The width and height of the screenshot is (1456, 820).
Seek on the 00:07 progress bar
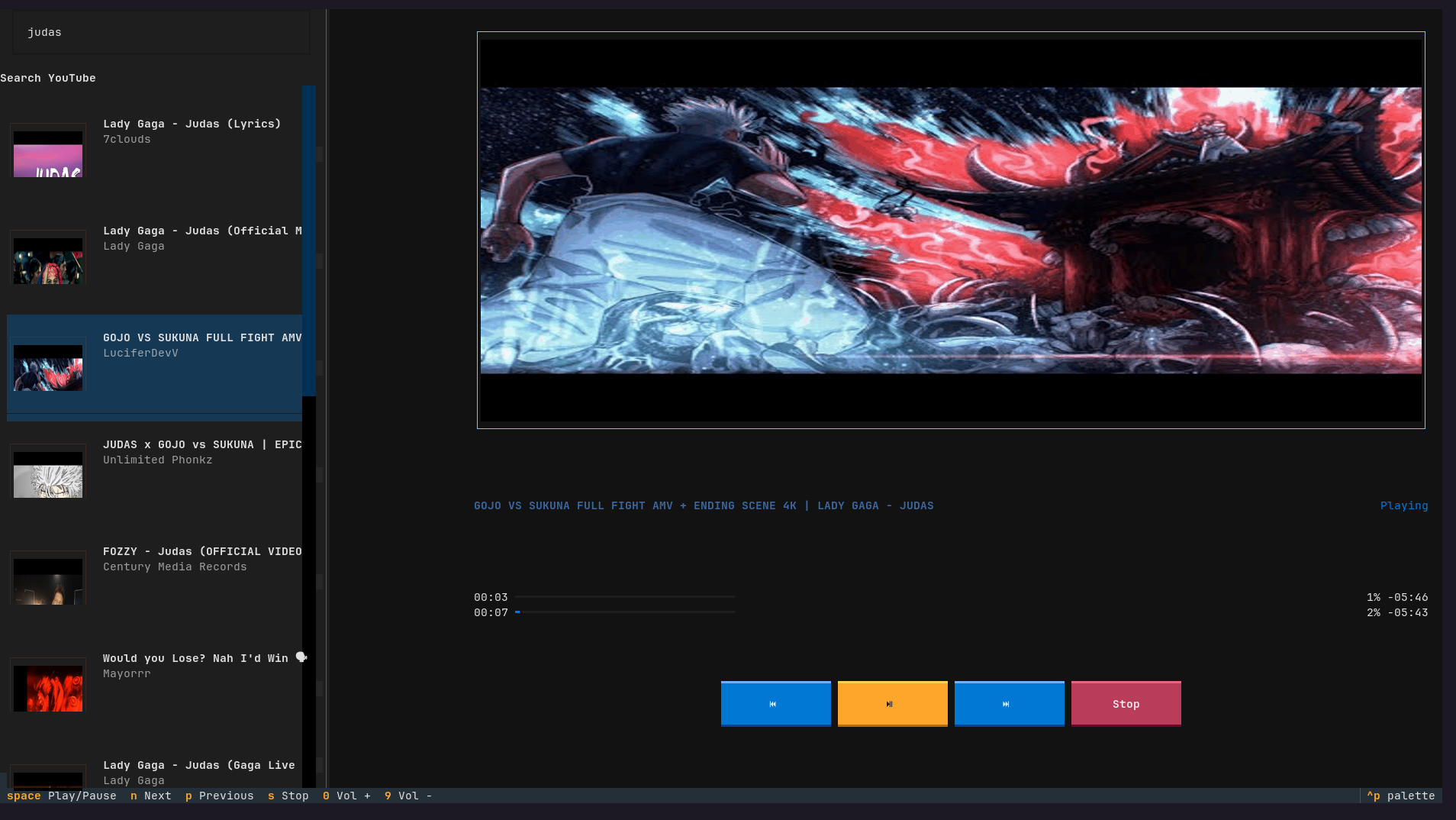[625, 612]
